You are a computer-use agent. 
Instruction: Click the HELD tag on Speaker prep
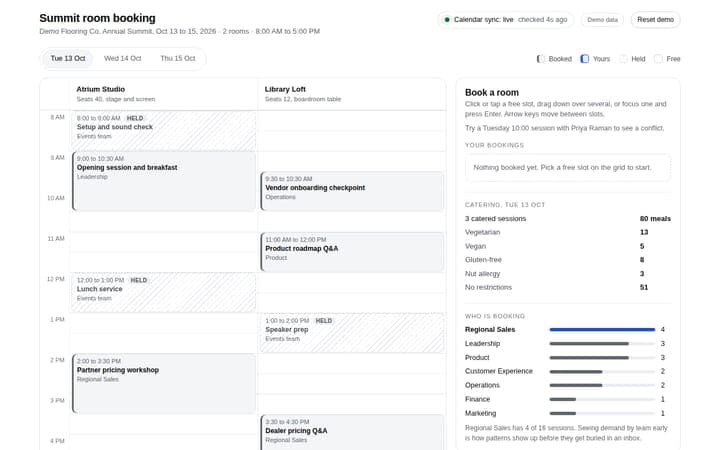[324, 321]
